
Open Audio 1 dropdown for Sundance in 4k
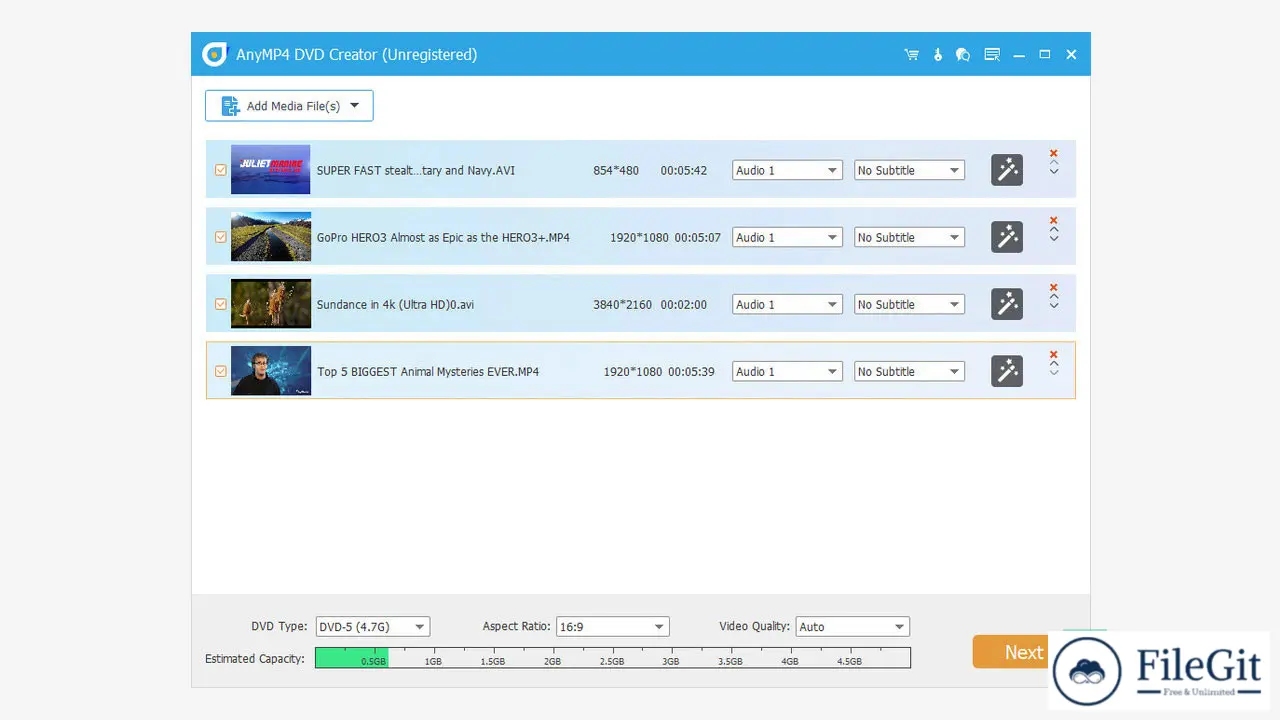coord(787,304)
